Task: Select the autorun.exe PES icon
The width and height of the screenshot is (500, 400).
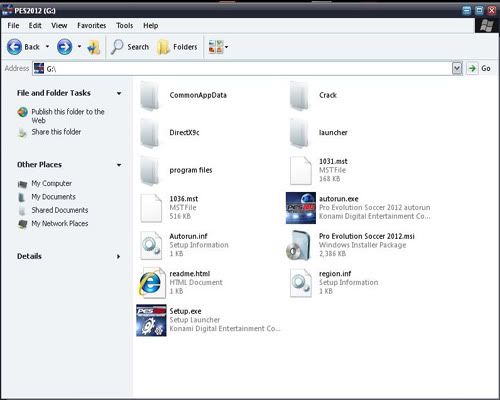Action: [x=301, y=208]
